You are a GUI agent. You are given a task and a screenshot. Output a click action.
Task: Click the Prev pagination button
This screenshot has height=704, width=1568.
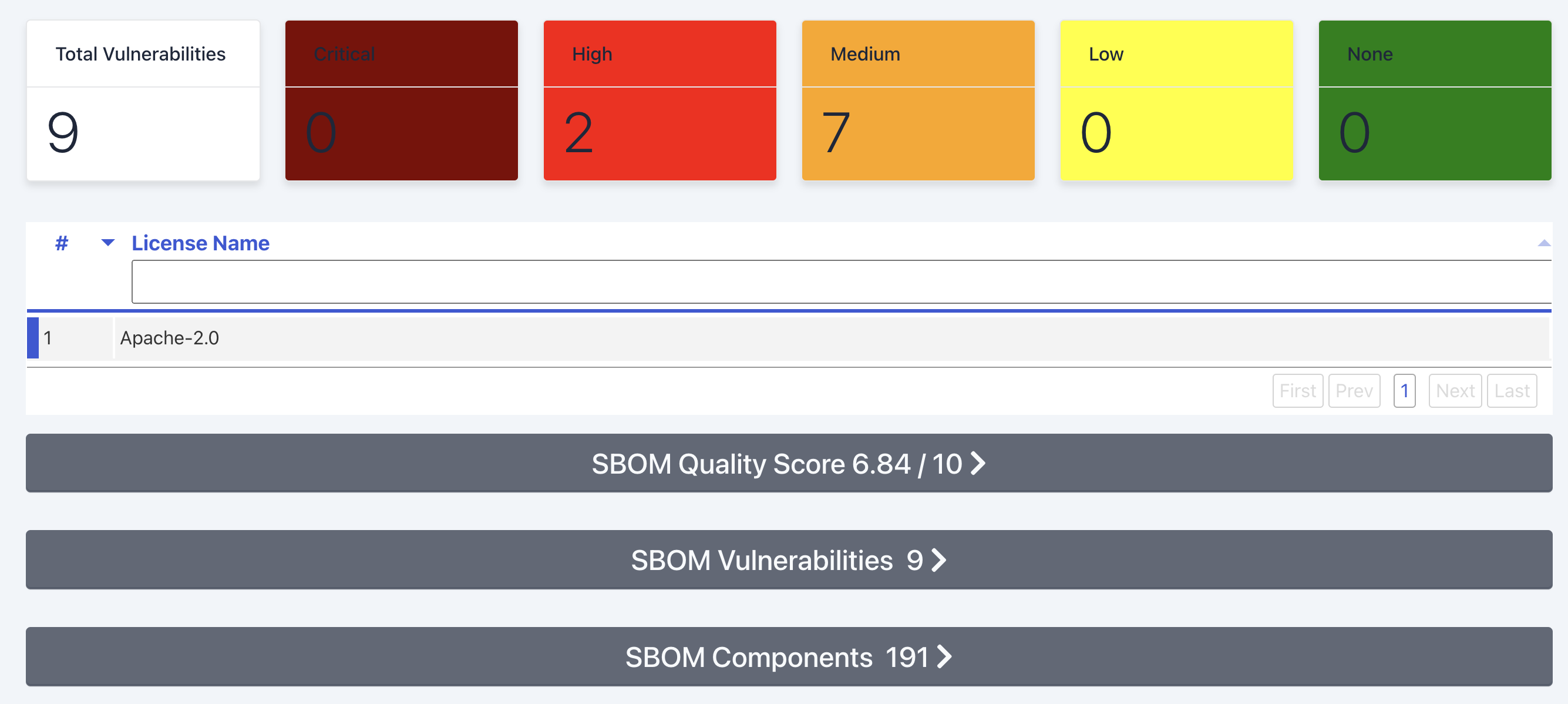(1354, 391)
